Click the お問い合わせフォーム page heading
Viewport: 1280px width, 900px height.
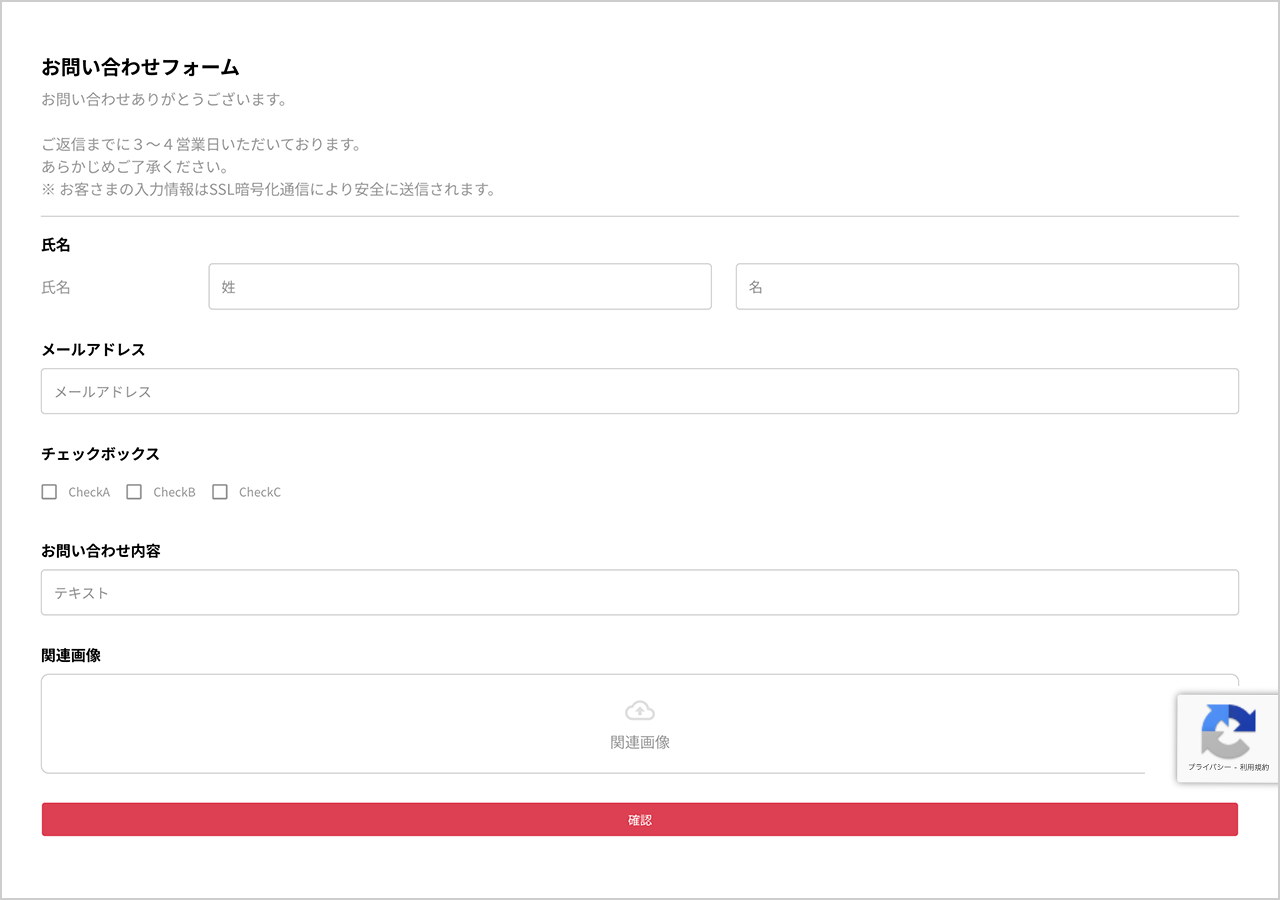[x=139, y=67]
